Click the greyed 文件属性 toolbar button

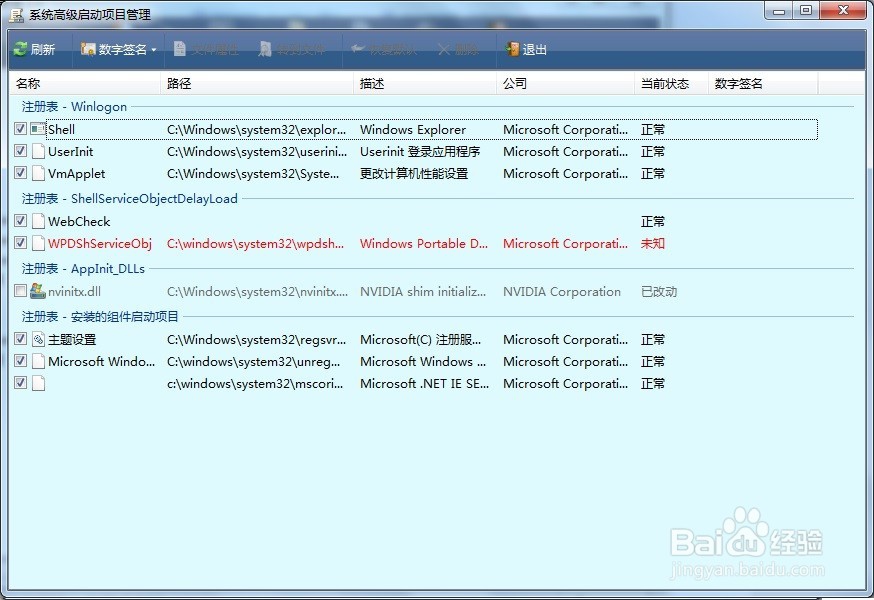pos(206,50)
